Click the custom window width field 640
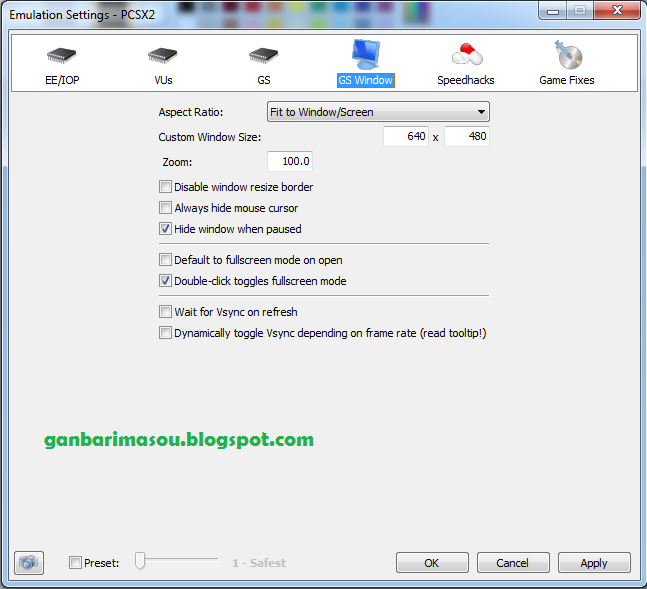 (x=406, y=136)
